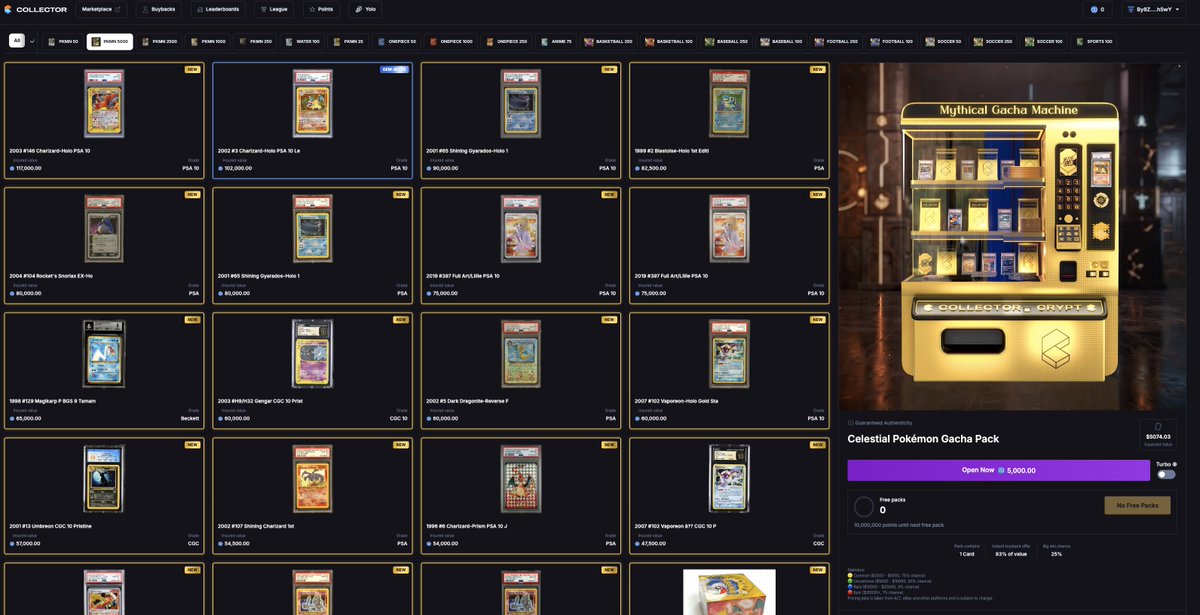Click the 25% big win chance text
This screenshot has height=615, width=1200.
1057,553
